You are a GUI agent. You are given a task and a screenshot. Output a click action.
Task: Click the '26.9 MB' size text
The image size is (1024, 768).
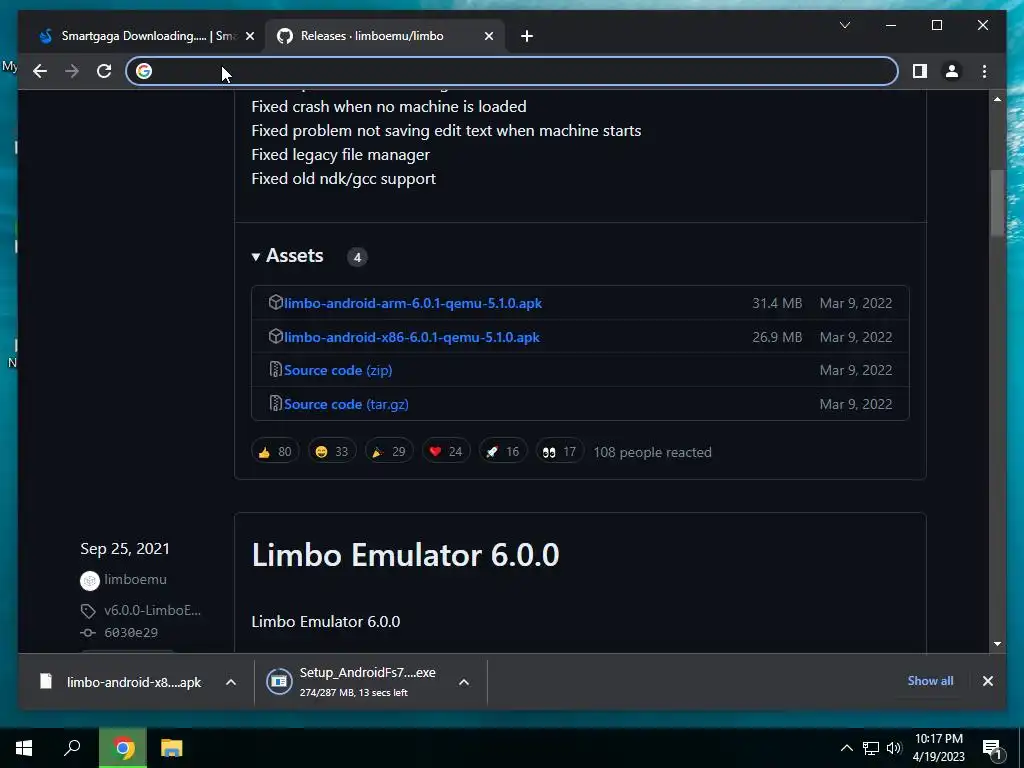click(x=777, y=337)
